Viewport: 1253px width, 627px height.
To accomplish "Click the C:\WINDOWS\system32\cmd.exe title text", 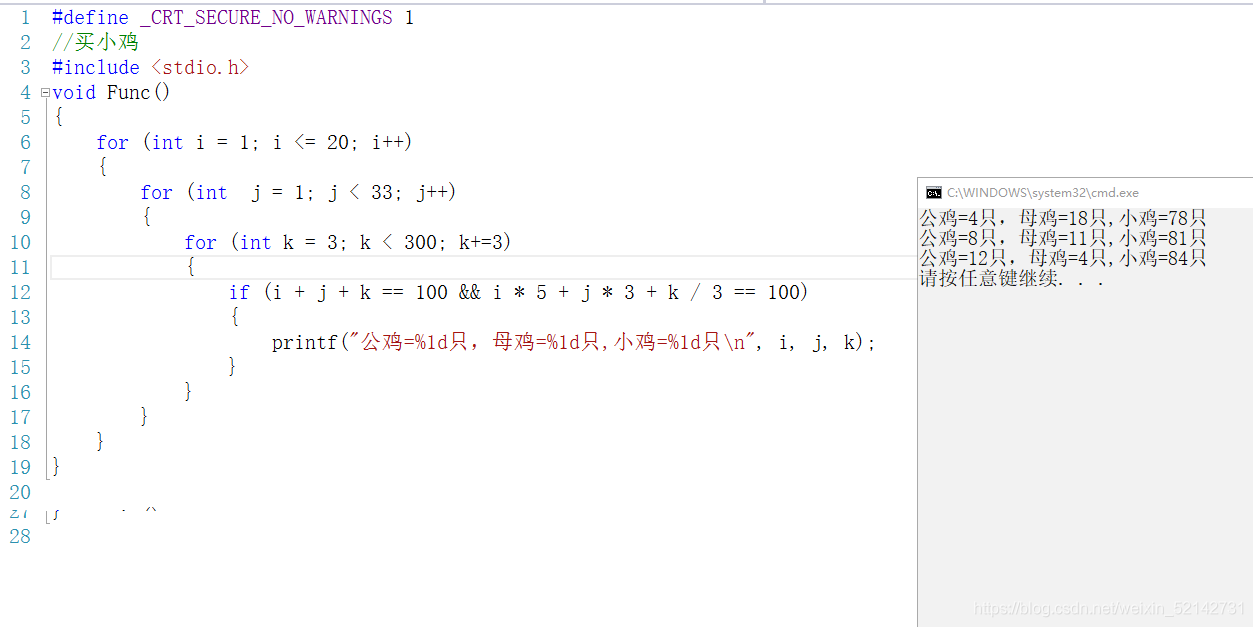I will [x=1043, y=193].
